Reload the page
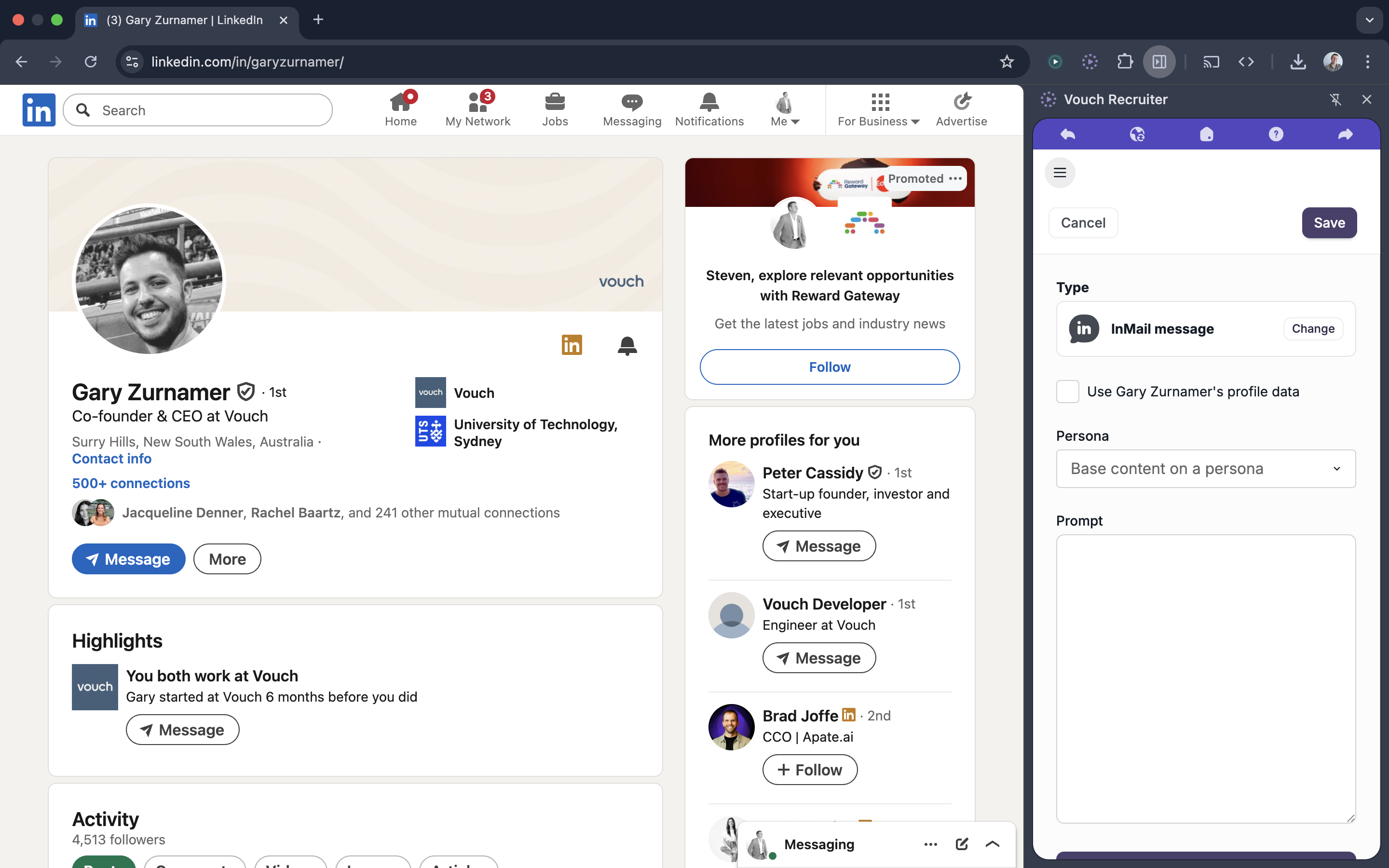Screen dimensions: 1389x868 click(x=91, y=61)
